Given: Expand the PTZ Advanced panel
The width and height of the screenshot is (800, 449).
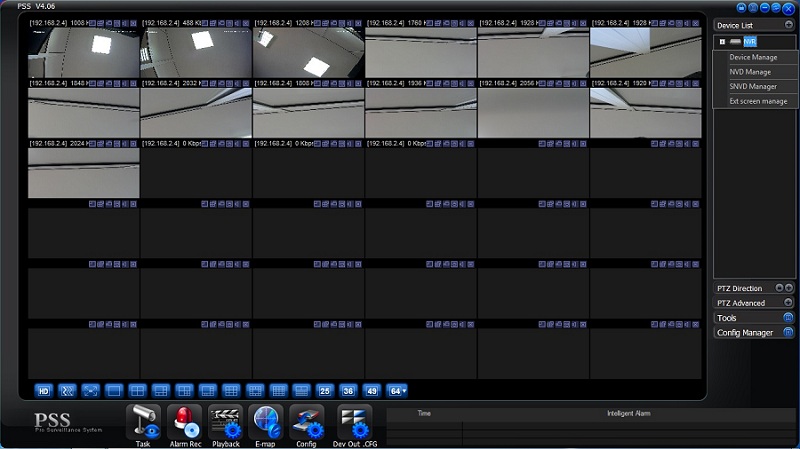Looking at the screenshot, I should click(788, 303).
